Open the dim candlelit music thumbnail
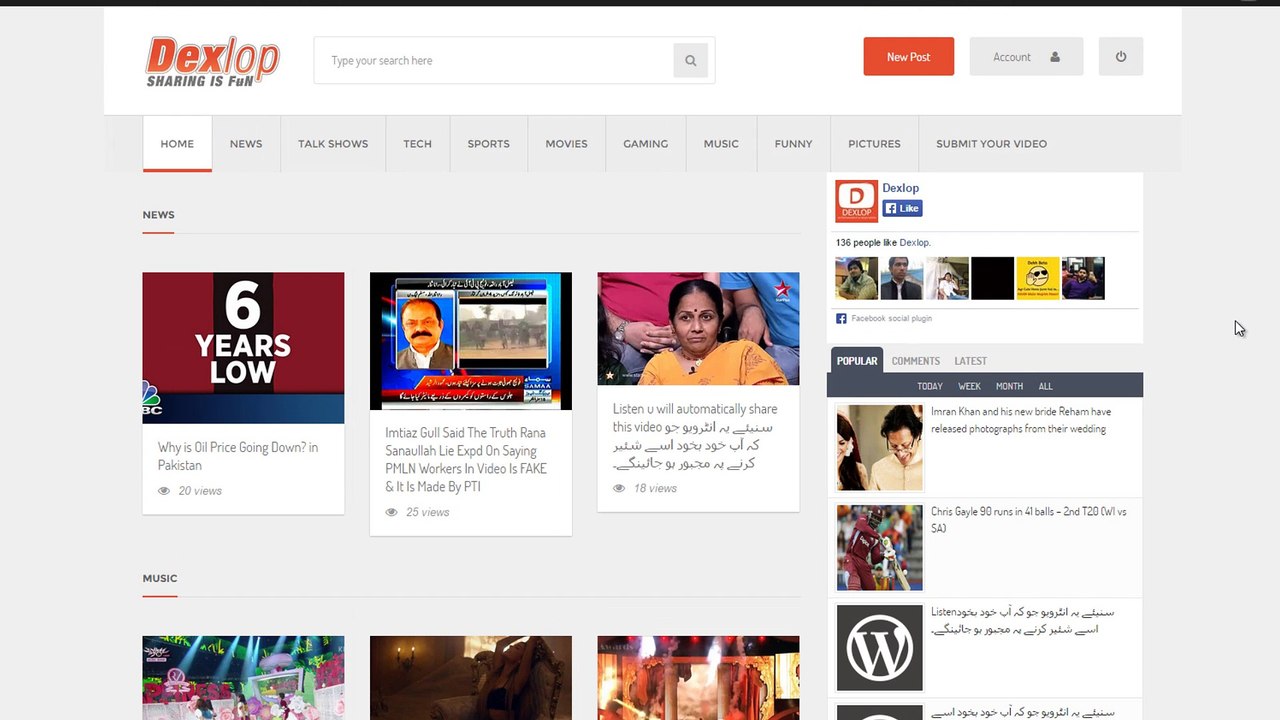 471,678
